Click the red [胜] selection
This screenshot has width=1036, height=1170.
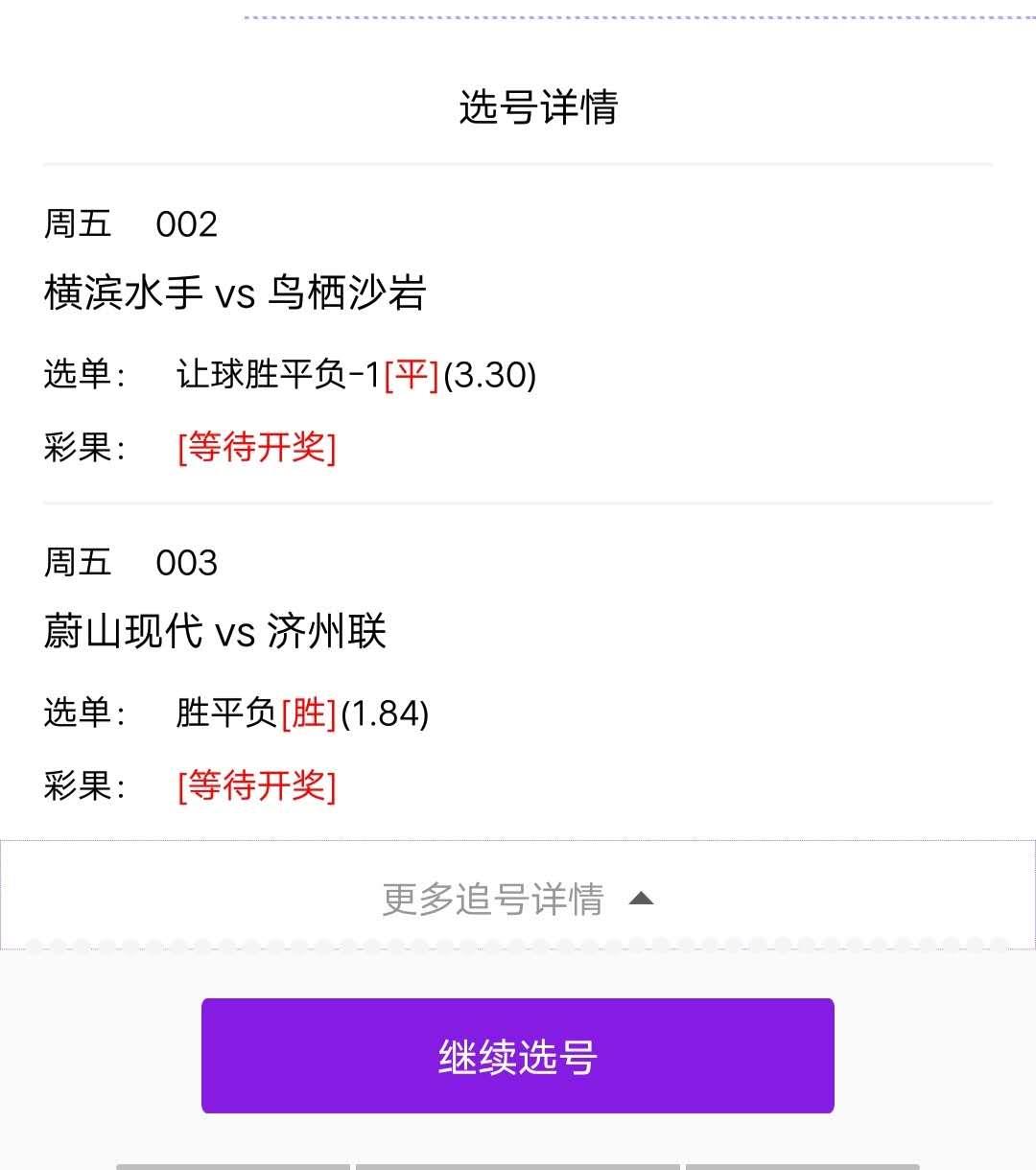[308, 713]
